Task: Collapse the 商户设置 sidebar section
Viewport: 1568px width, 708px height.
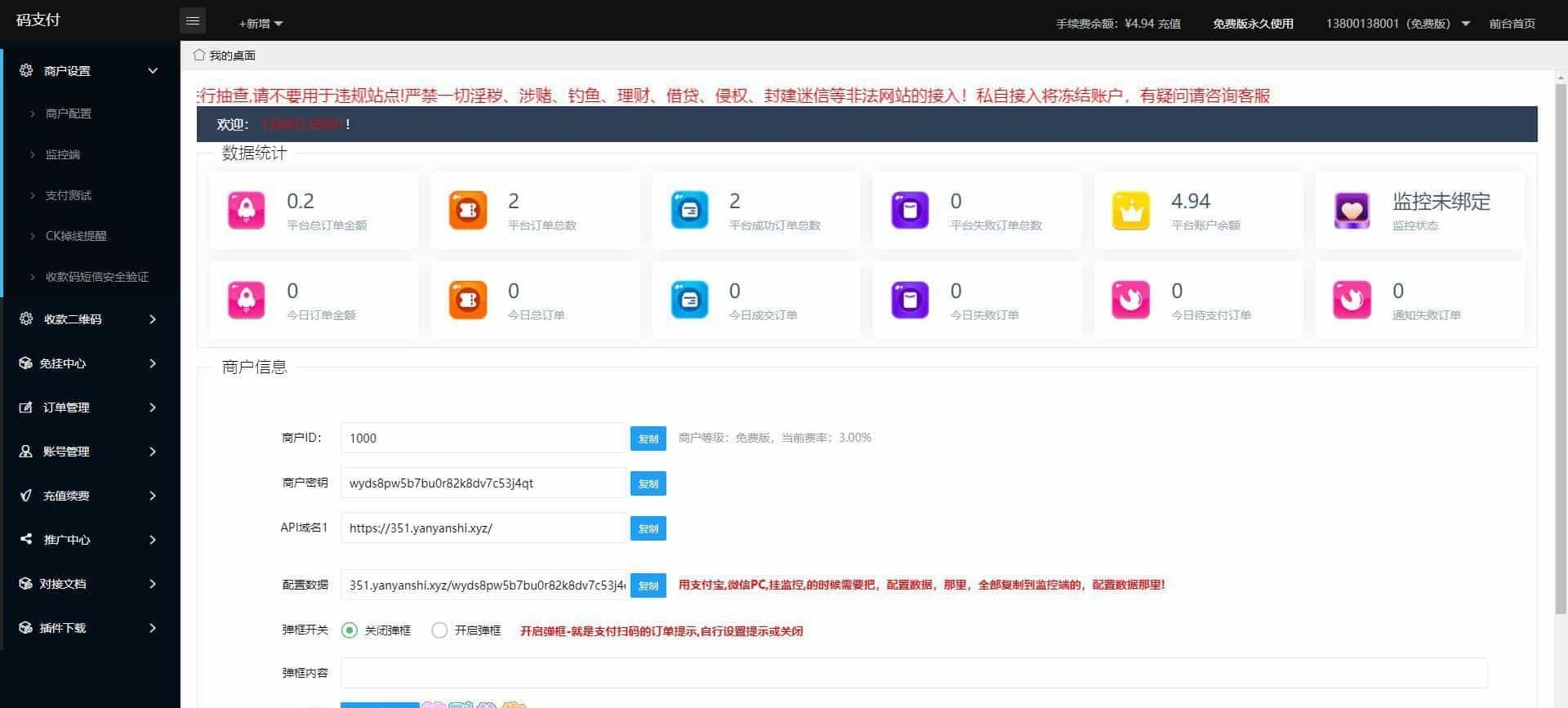Action: 153,70
